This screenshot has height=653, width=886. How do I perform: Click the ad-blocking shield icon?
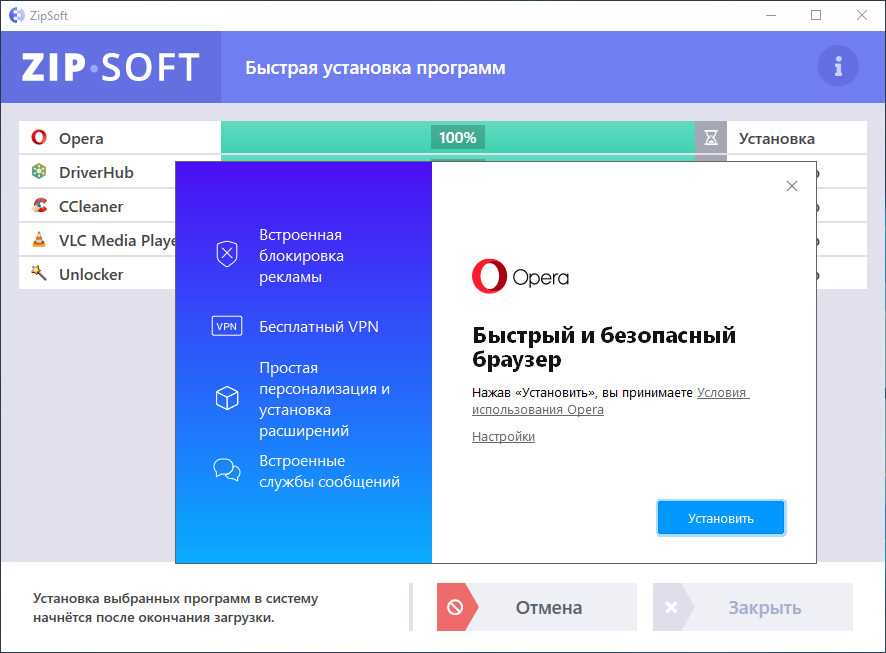[227, 254]
